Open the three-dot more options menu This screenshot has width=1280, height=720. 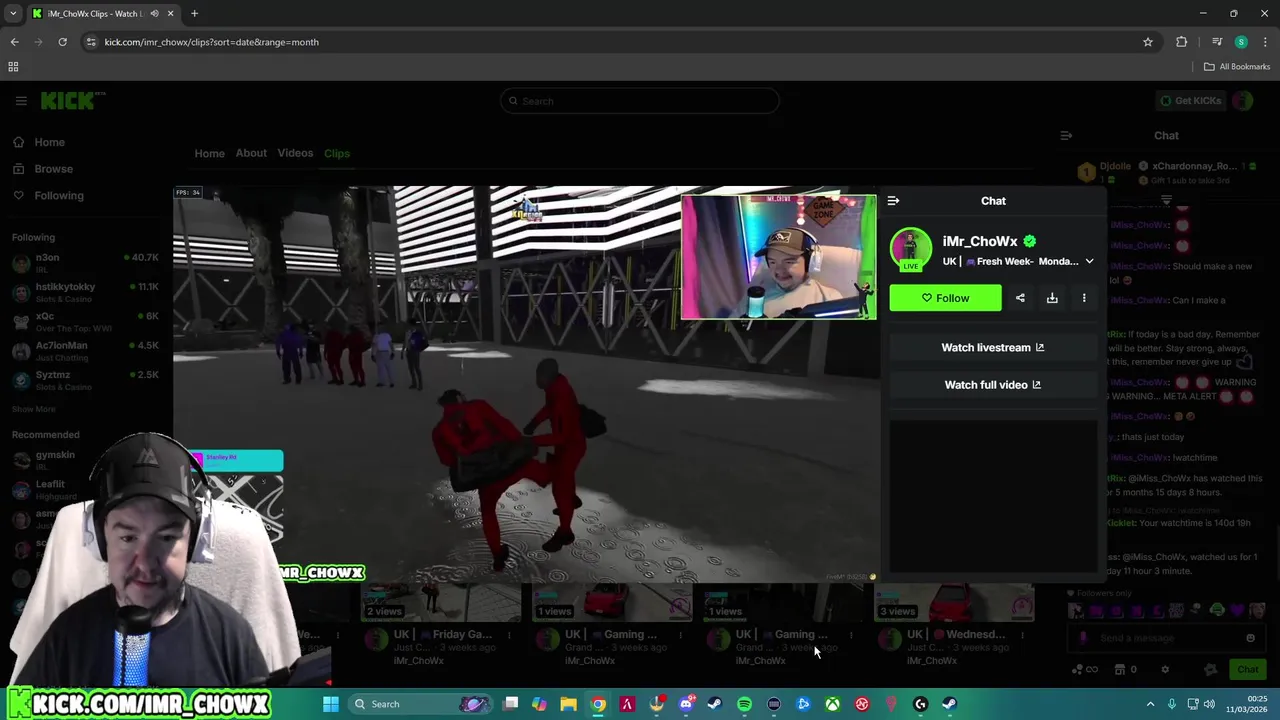[1084, 298]
